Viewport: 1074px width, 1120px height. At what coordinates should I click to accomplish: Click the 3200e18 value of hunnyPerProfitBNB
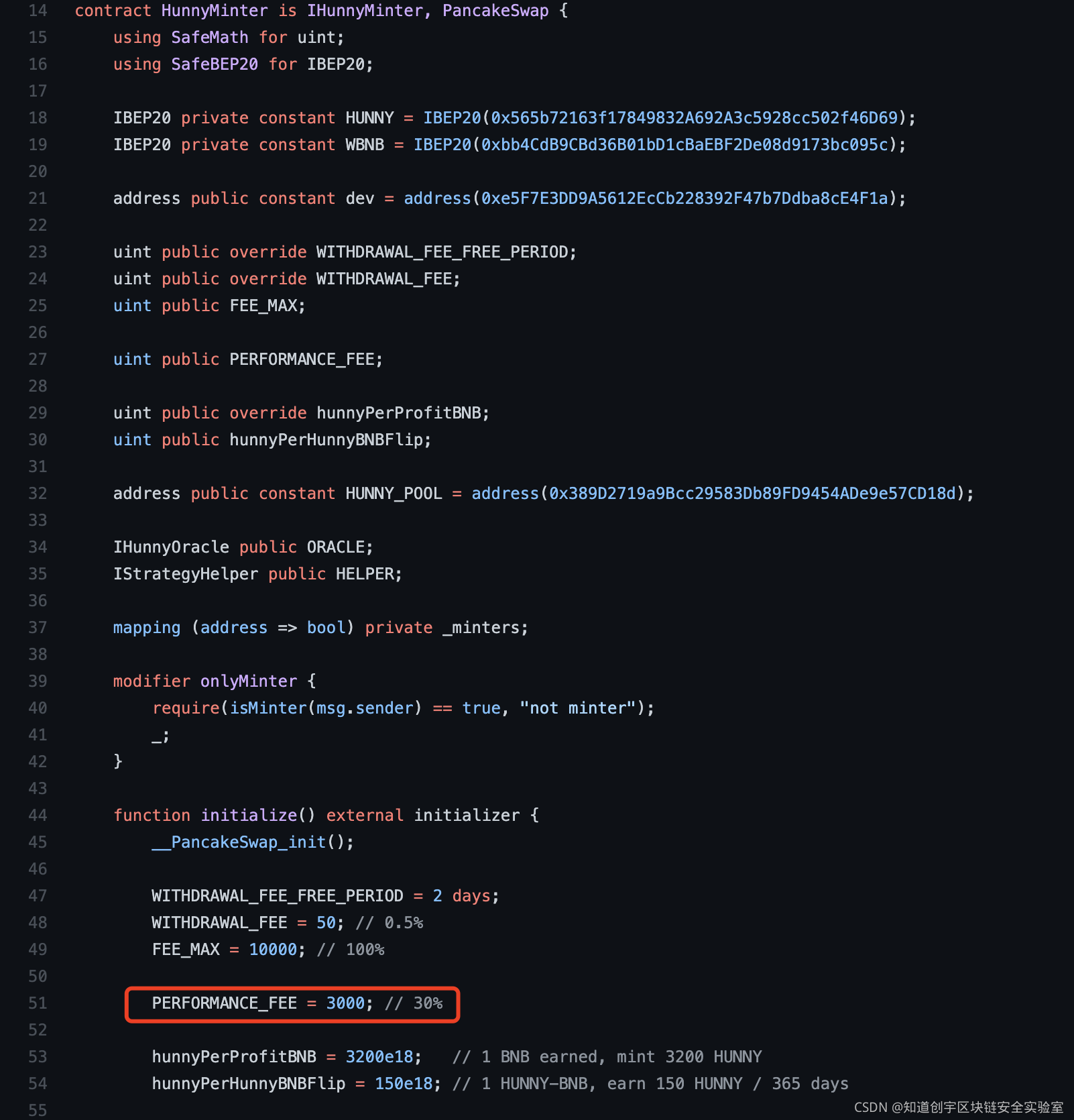coord(379,1057)
